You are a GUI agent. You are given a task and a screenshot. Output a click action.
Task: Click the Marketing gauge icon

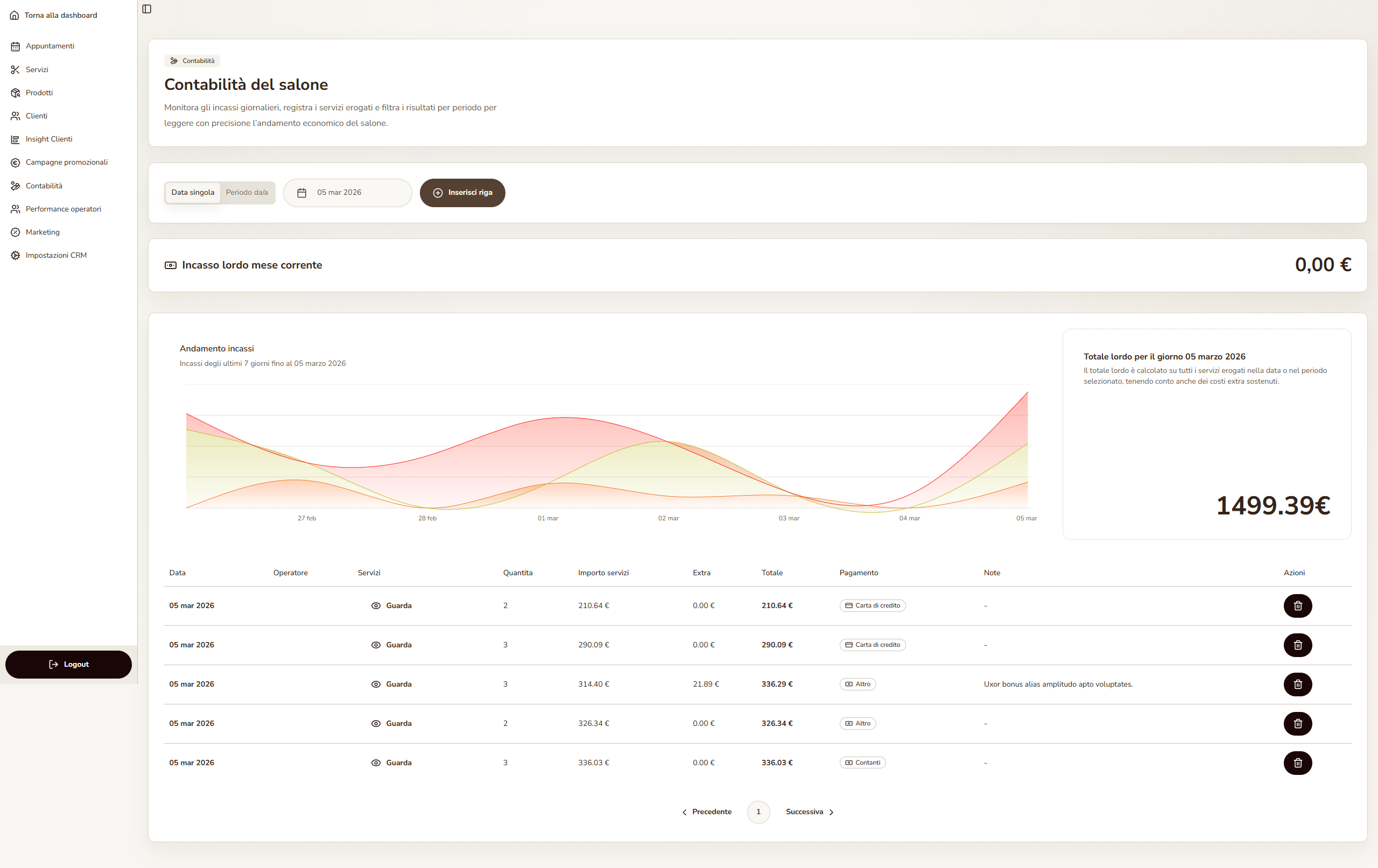[x=16, y=232]
